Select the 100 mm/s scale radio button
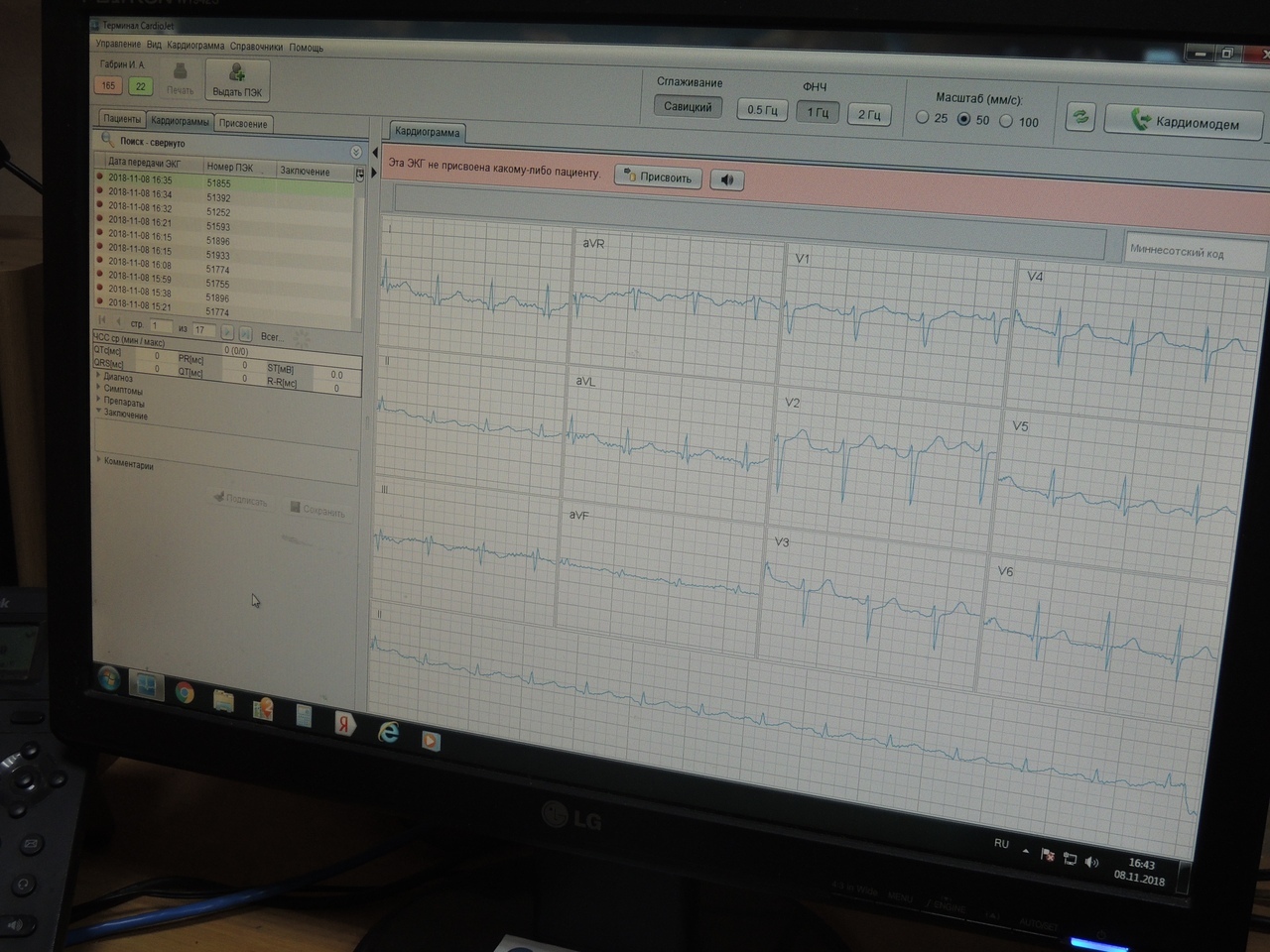 pos(1006,121)
